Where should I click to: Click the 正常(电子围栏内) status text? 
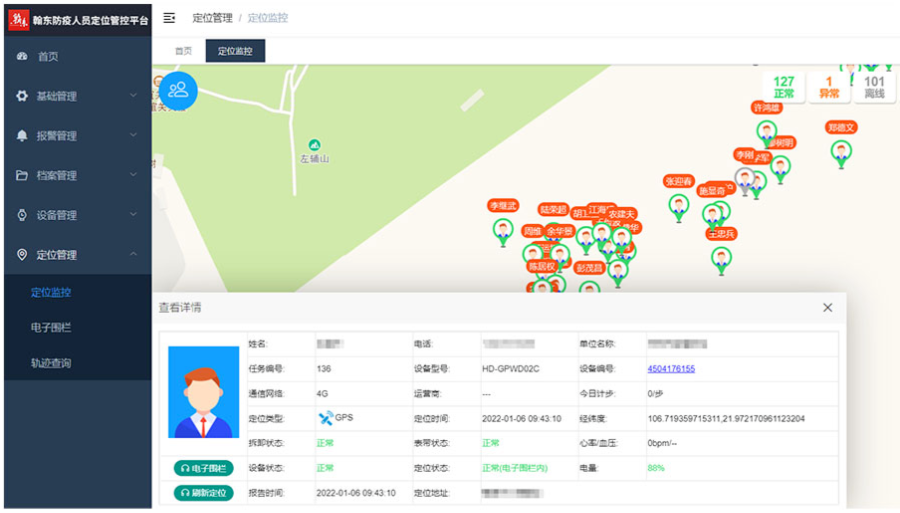pyautogui.click(x=515, y=468)
